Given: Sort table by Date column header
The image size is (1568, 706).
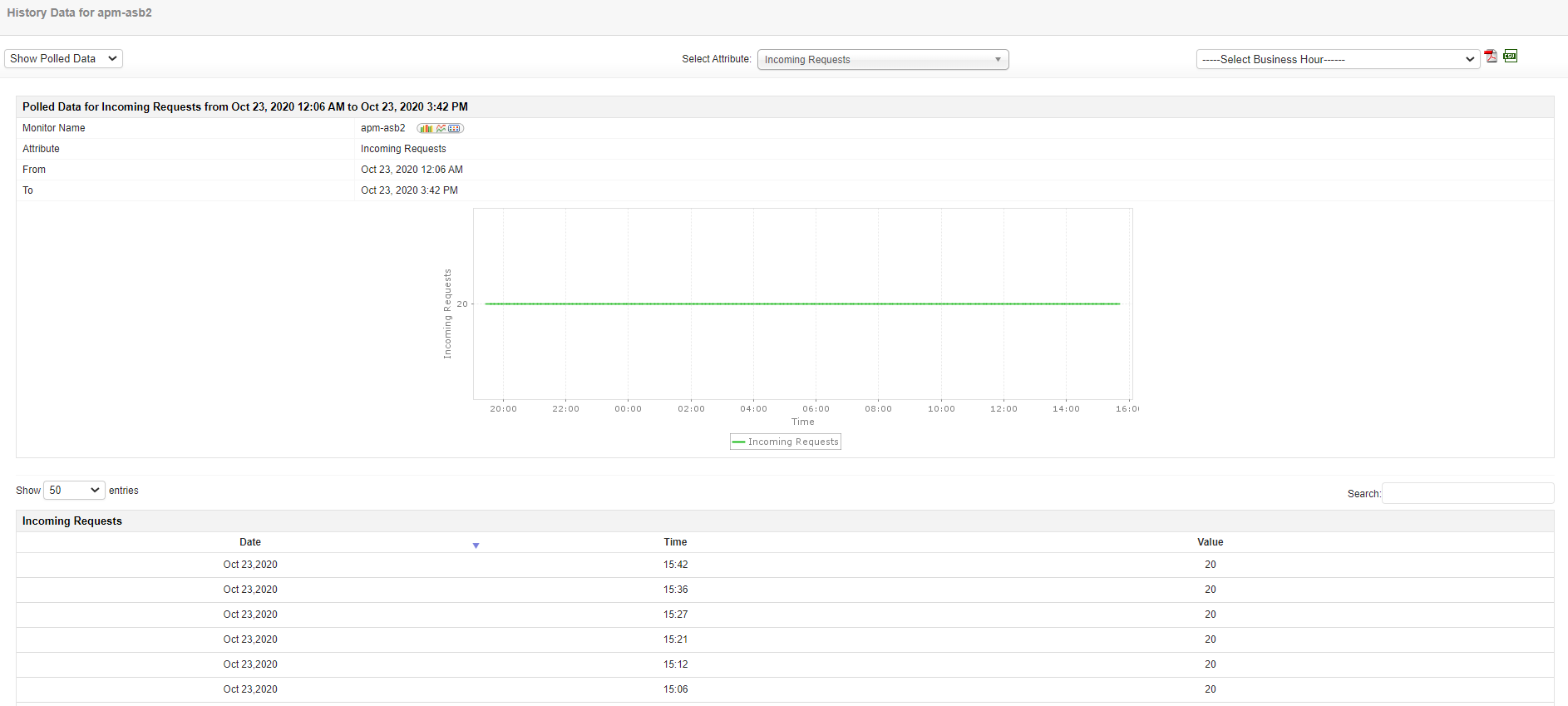Looking at the screenshot, I should tap(250, 542).
